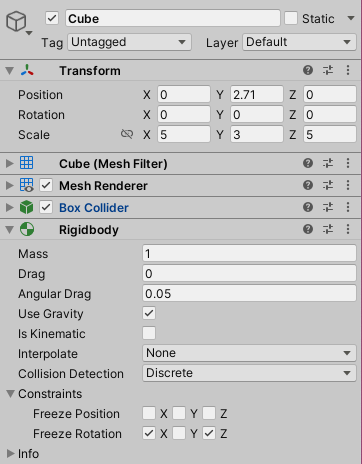Image resolution: width=362 pixels, height=464 pixels.
Task: Click the Mesh Renderer icon
Action: (x=27, y=185)
